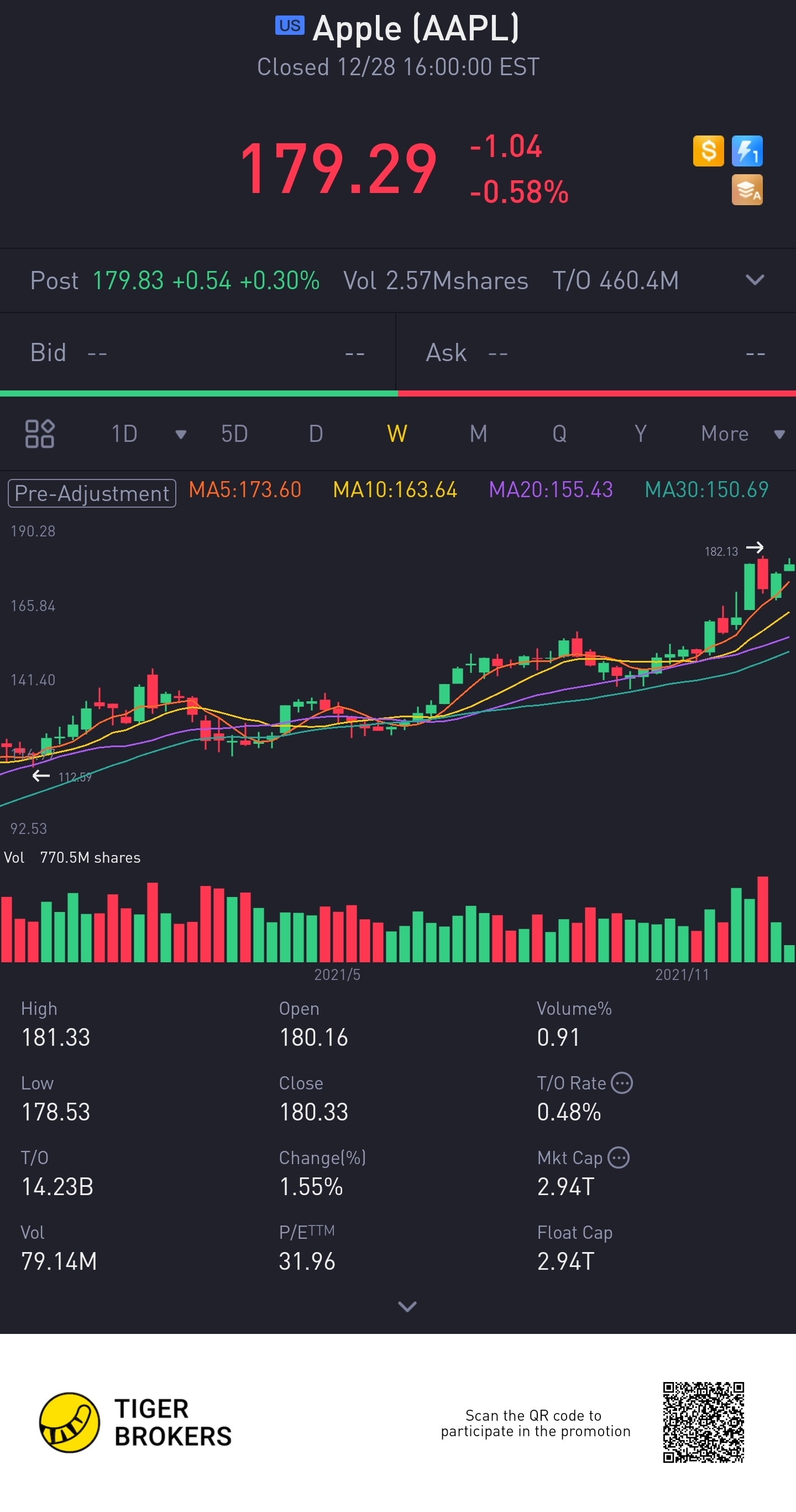Open the 1D timeframe dropdown arrow
The height and width of the screenshot is (1512, 796).
pos(181,434)
